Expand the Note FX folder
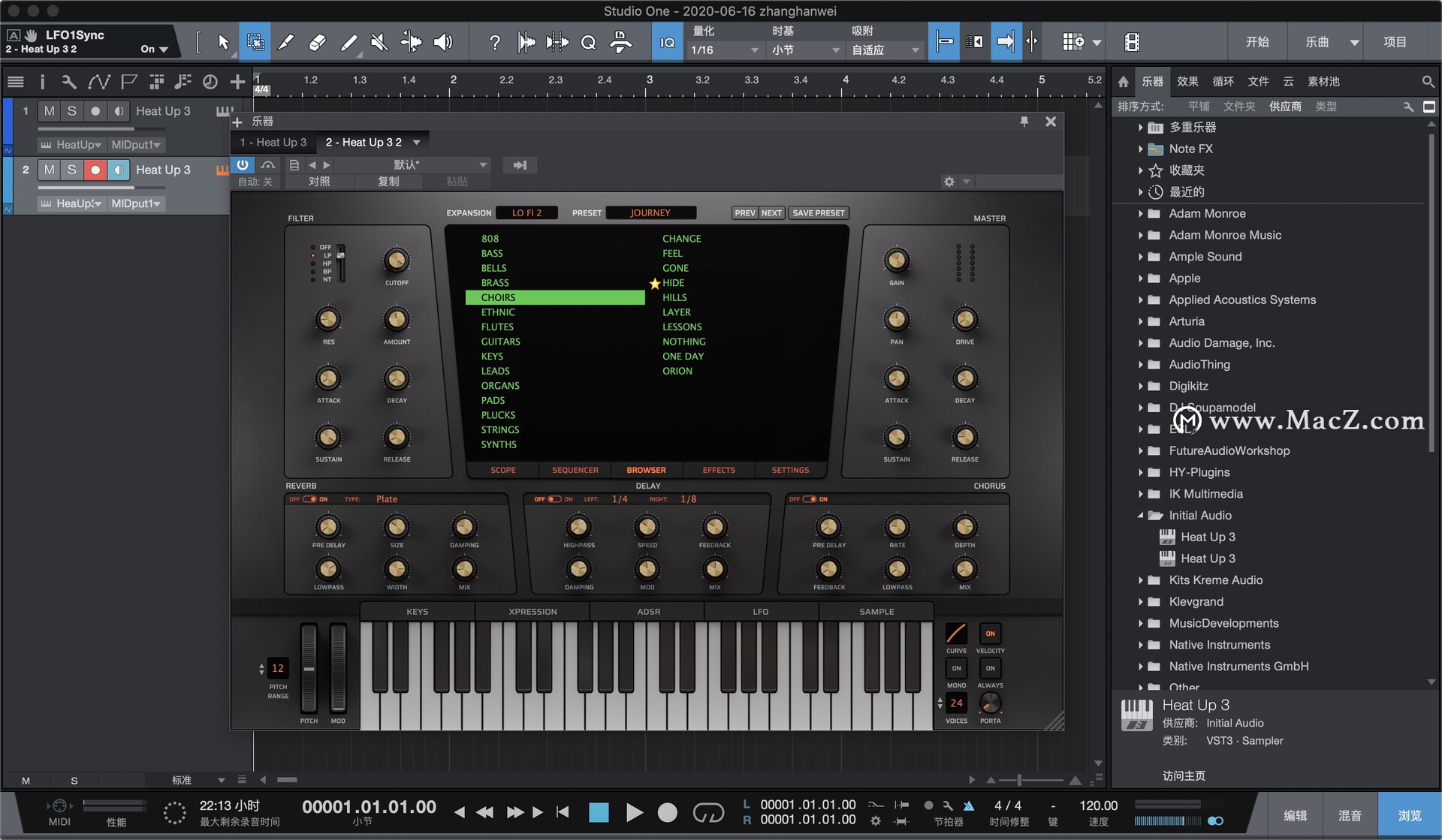The height and width of the screenshot is (840, 1442). (x=1140, y=149)
